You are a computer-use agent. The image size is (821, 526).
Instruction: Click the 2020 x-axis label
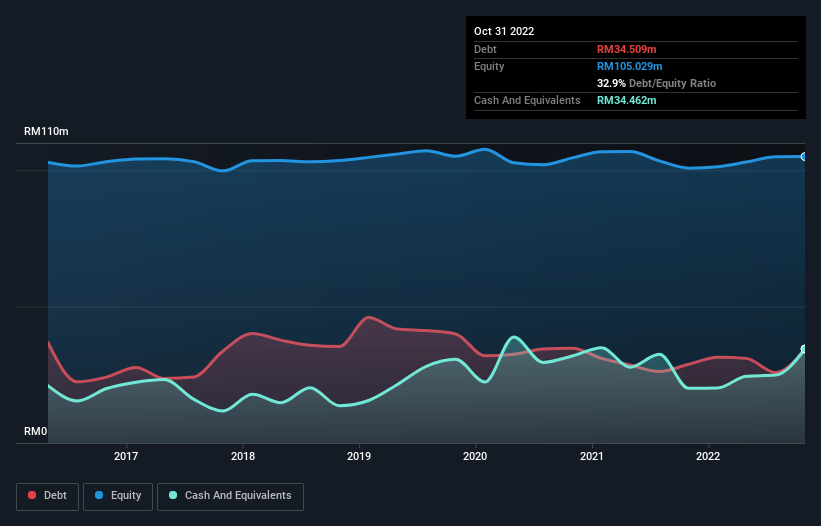point(475,456)
